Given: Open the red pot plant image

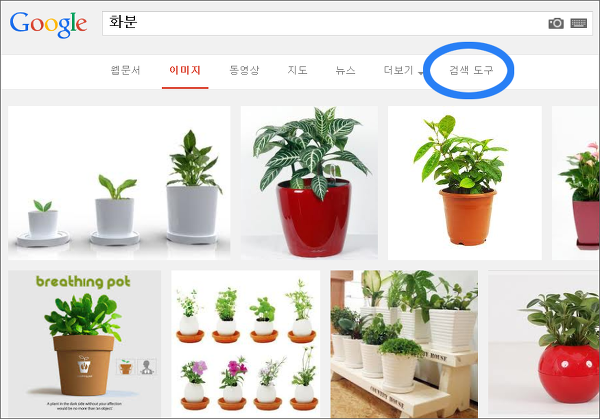Looking at the screenshot, I should [309, 183].
